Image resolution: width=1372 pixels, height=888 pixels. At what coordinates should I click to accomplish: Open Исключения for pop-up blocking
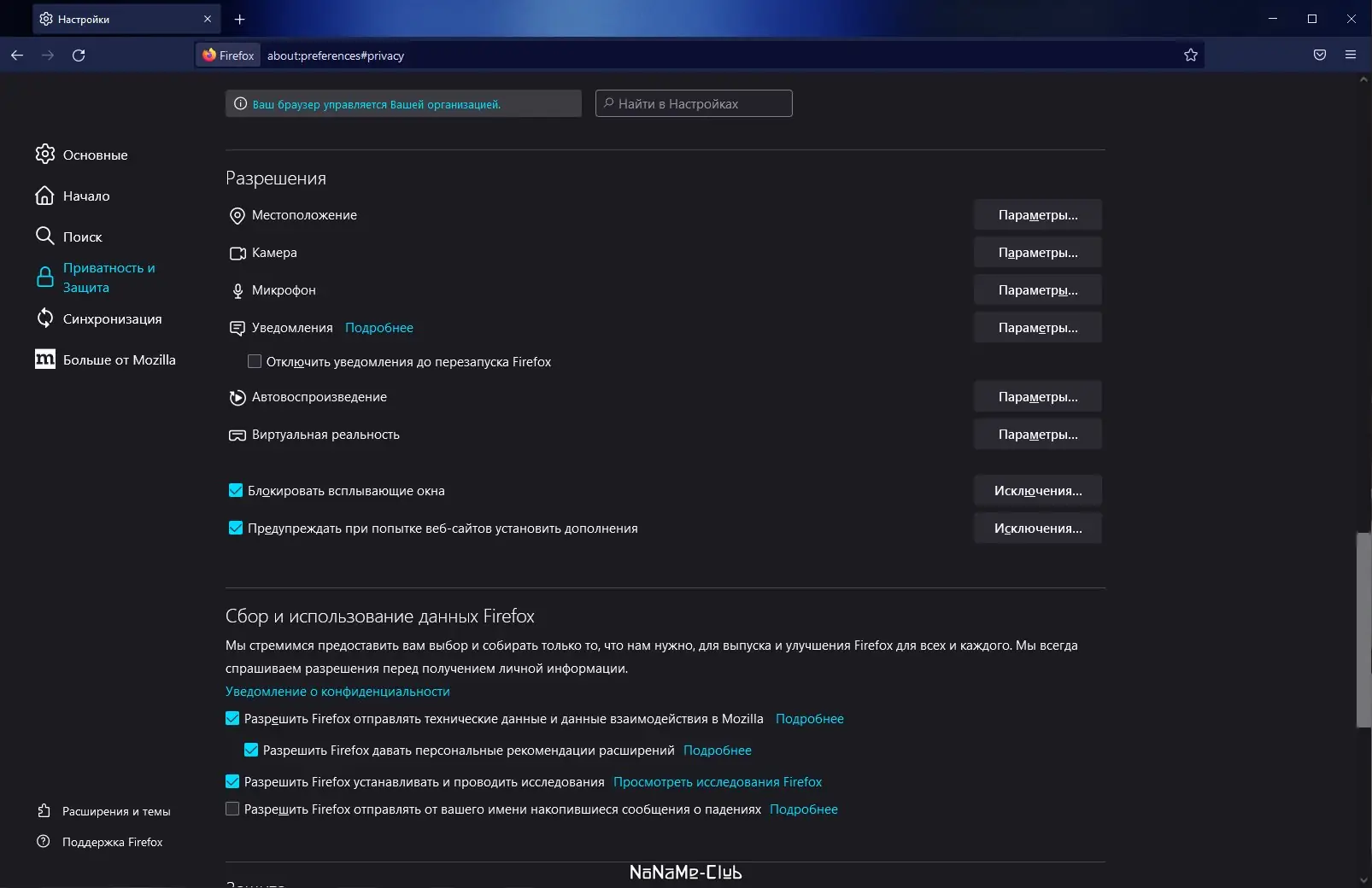1037,491
